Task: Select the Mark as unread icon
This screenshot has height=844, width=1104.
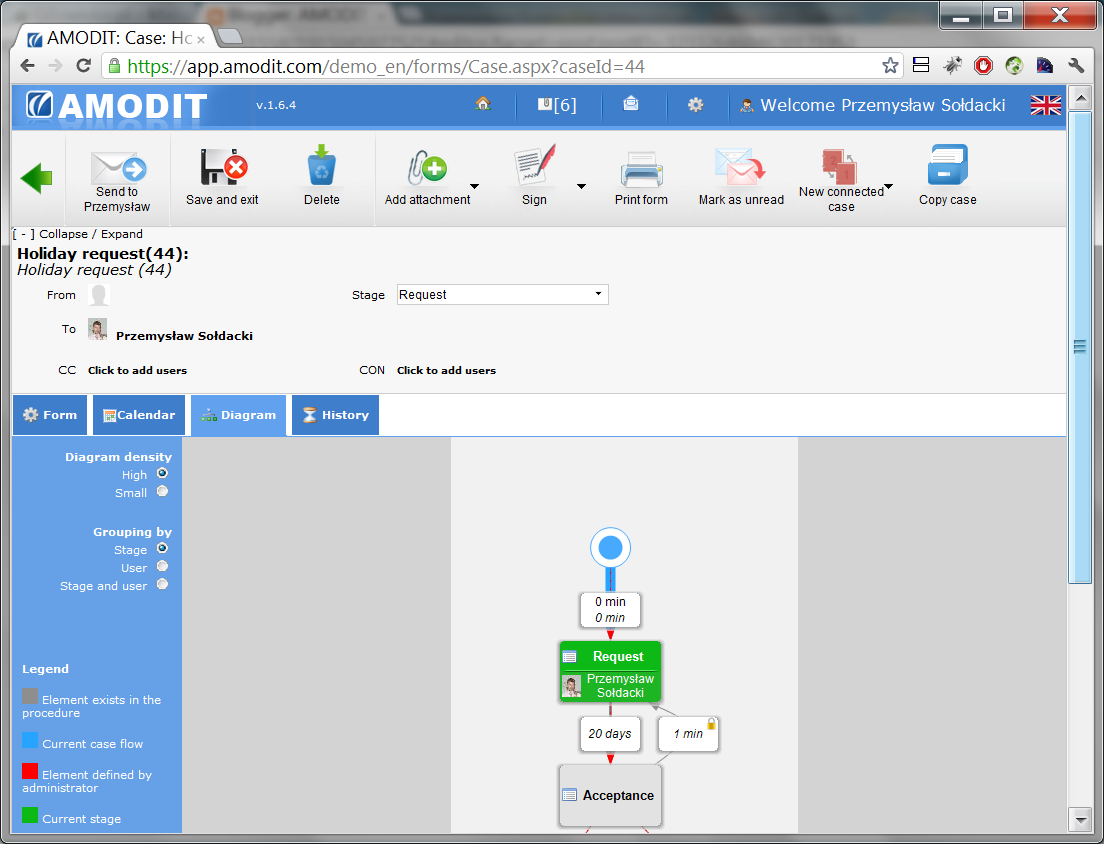Action: tap(740, 167)
